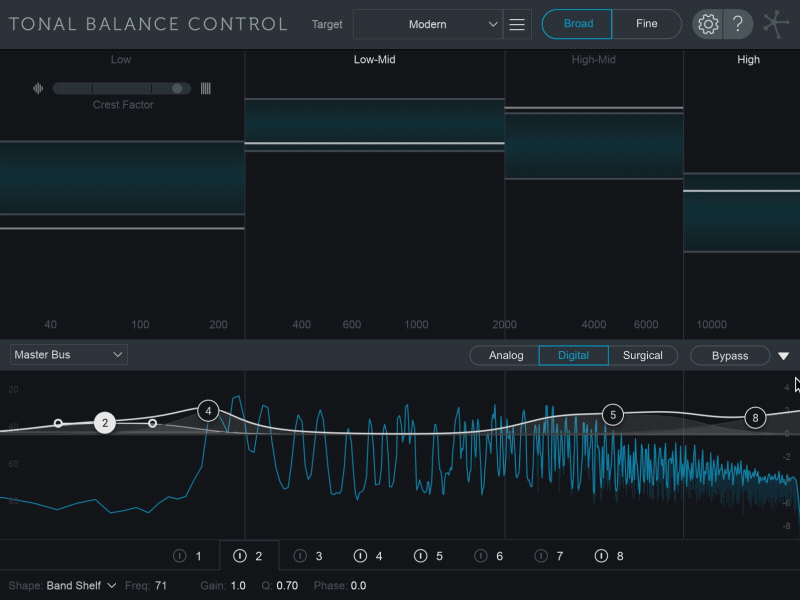Select Analog EQ mode
Screen dimensions: 800x600
click(x=506, y=356)
